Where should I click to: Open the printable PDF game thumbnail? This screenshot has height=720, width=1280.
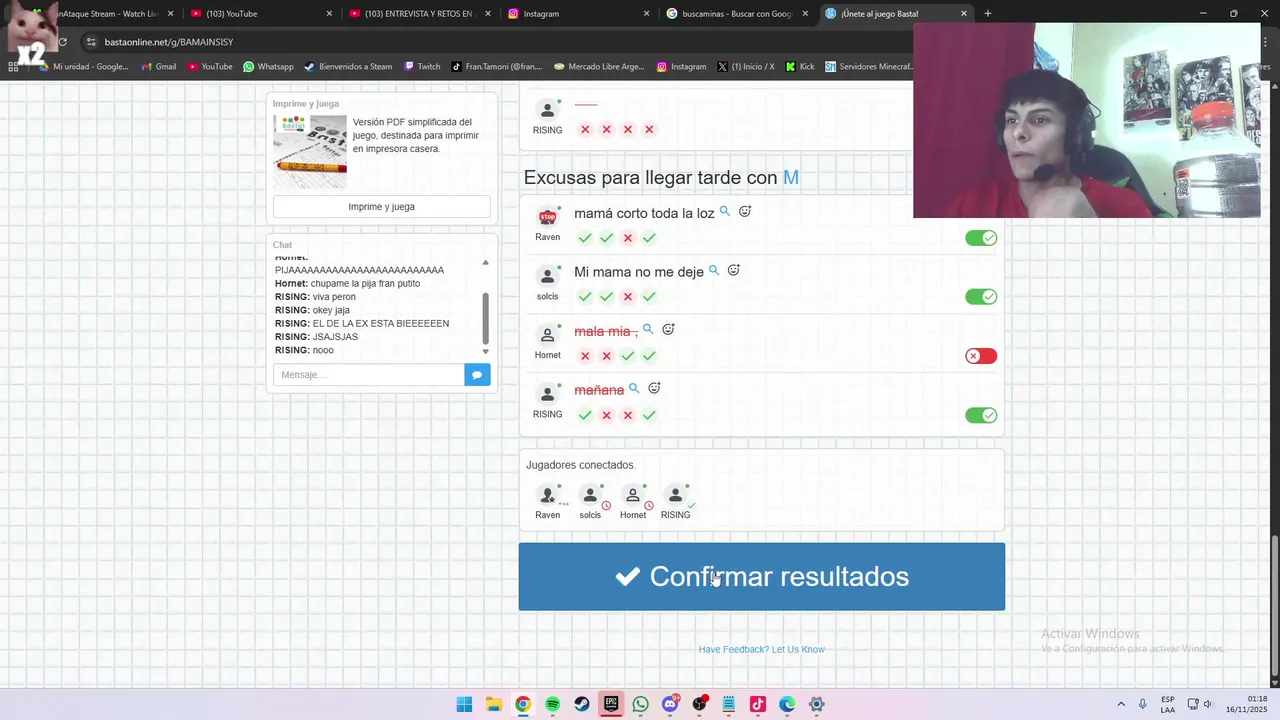310,152
